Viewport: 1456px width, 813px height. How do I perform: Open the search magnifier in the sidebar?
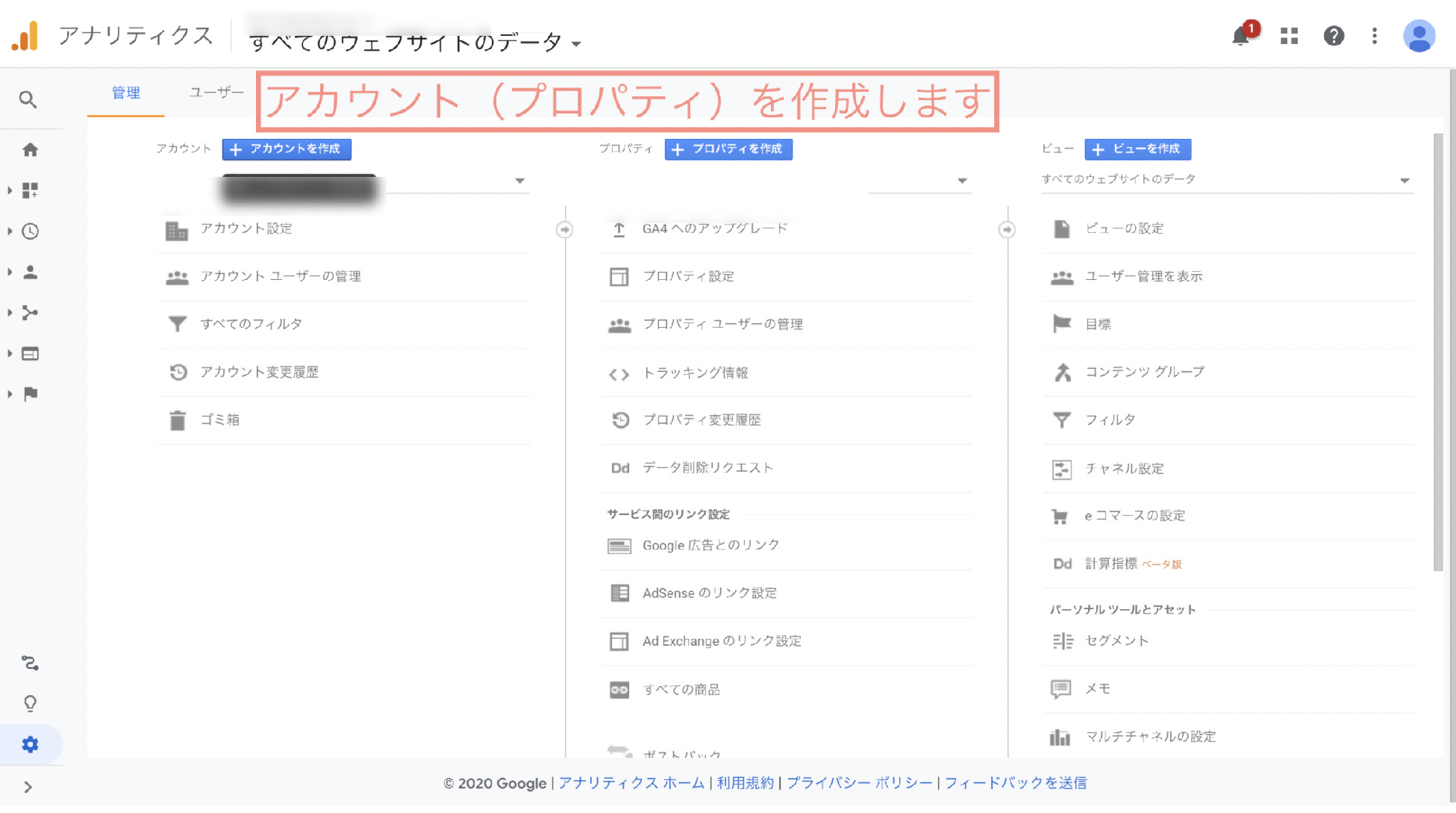click(29, 99)
